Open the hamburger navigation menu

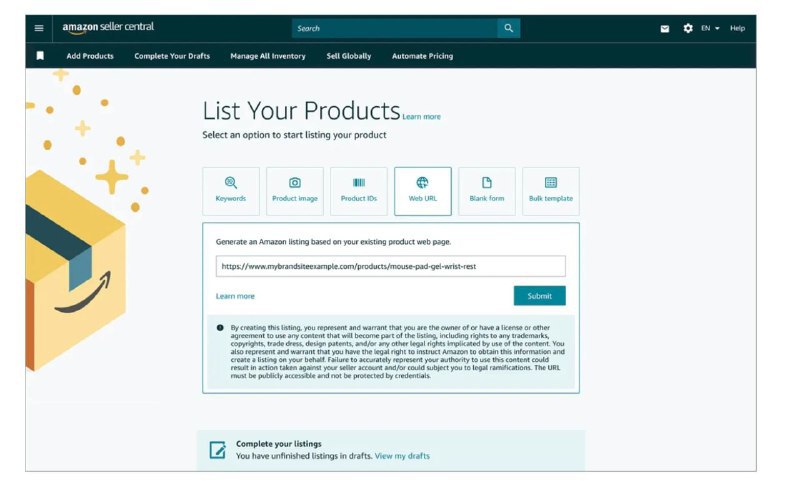click(39, 28)
